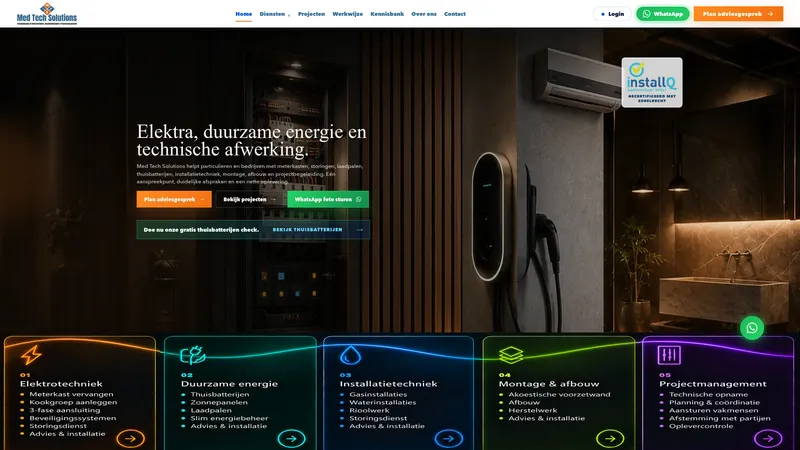Click the sliders Projectmanagement icon
800x450 pixels.
click(669, 355)
